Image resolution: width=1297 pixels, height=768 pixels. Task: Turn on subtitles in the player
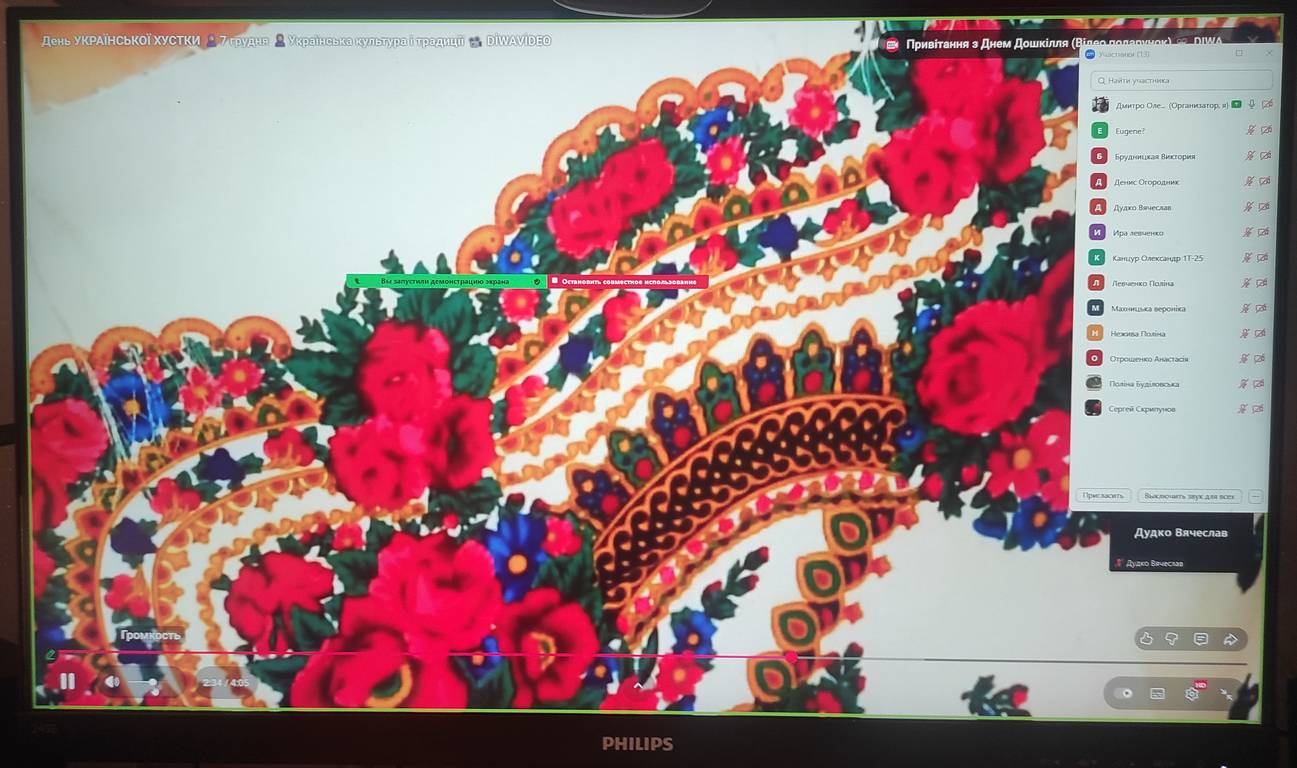1157,693
